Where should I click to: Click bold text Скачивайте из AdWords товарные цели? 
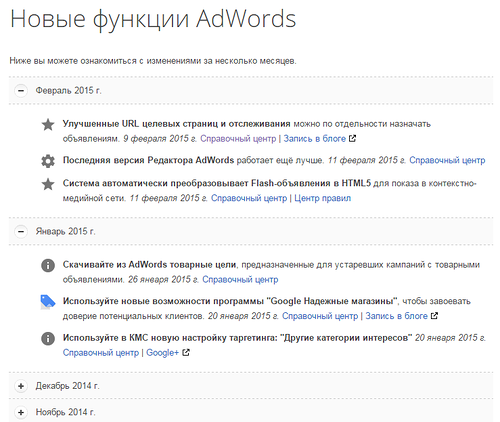(x=149, y=265)
